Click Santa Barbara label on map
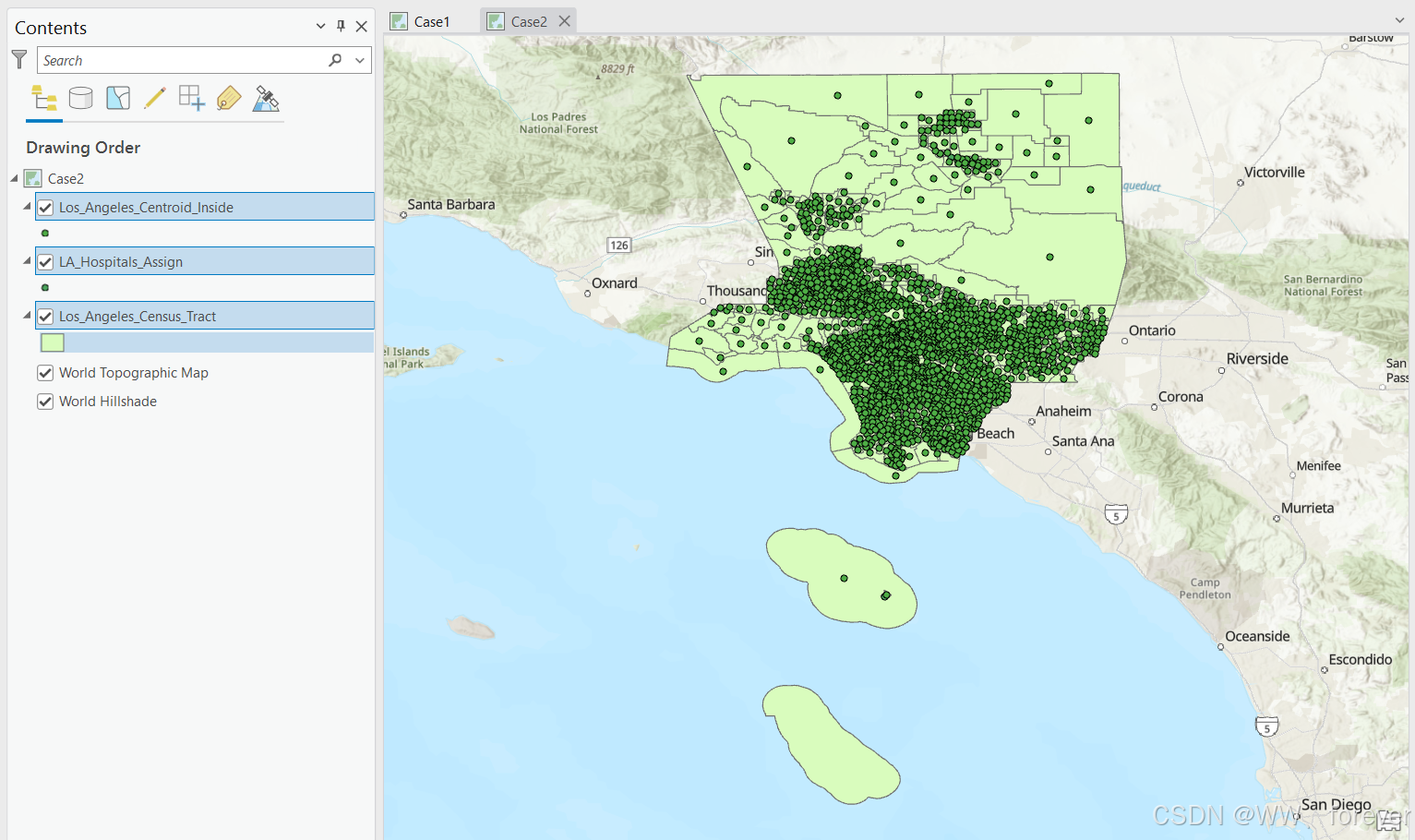The image size is (1415, 840). coord(451,205)
